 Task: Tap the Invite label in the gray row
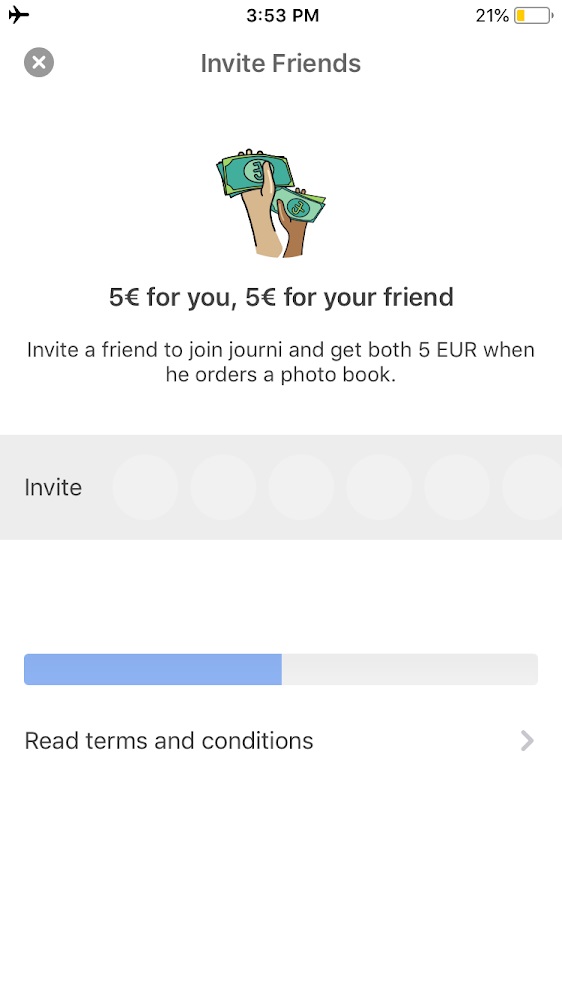click(53, 487)
